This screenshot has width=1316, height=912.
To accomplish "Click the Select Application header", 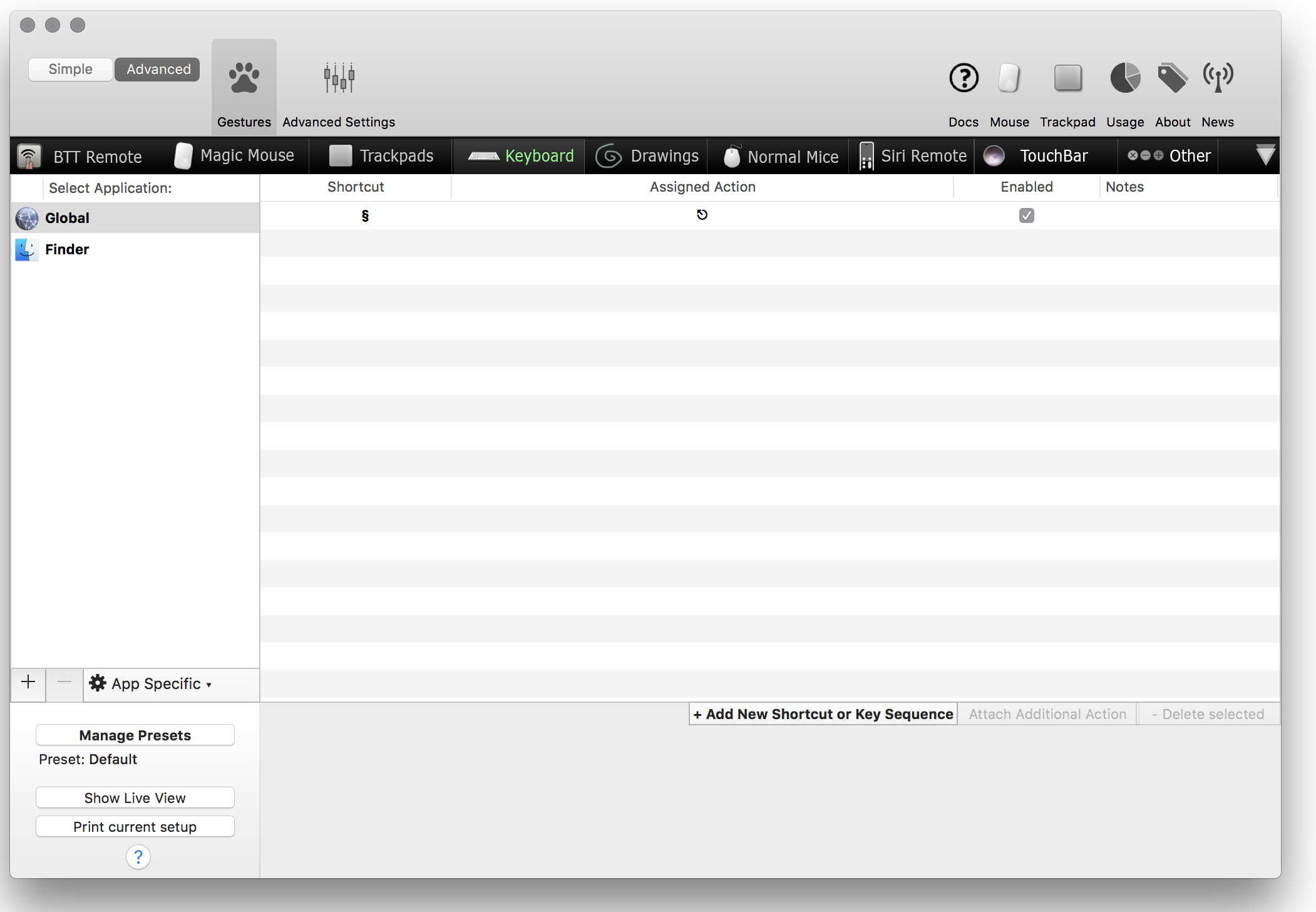I will (x=110, y=188).
